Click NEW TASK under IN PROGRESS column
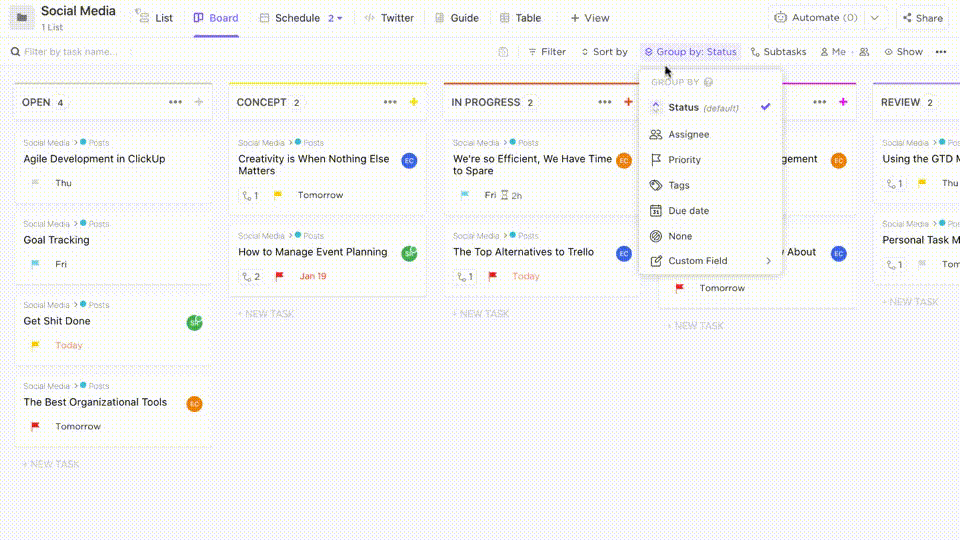The height and width of the screenshot is (540, 960). 481,313
